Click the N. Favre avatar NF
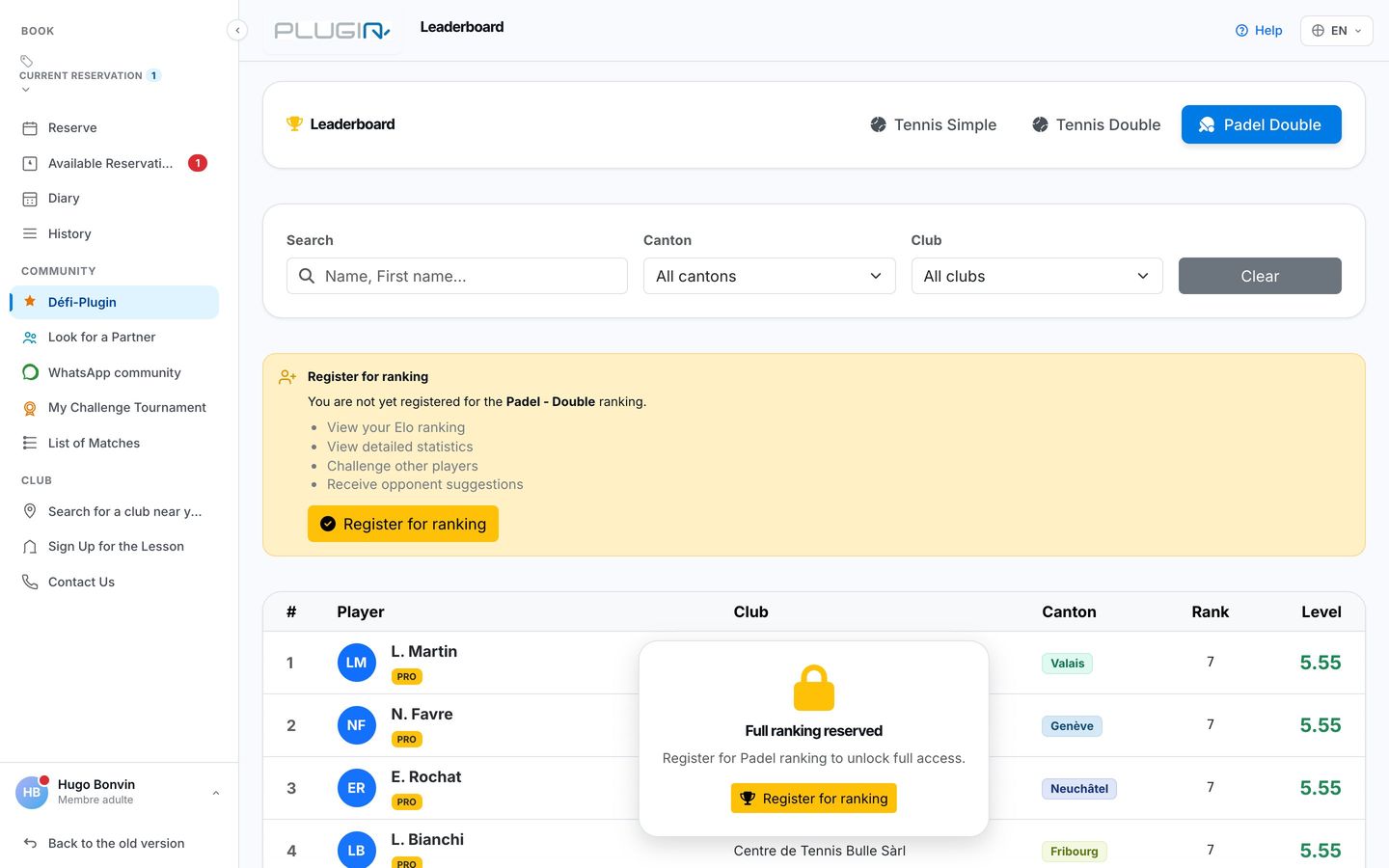The image size is (1389, 868). click(x=356, y=725)
